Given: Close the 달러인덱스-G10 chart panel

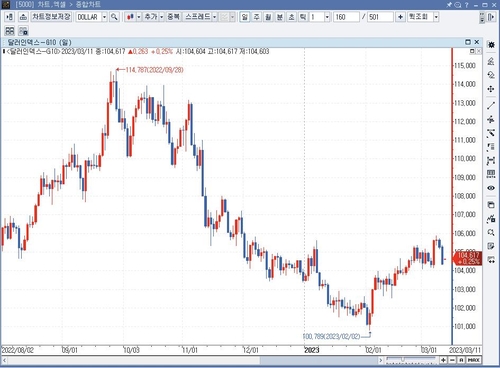Looking at the screenshot, I should 477,42.
